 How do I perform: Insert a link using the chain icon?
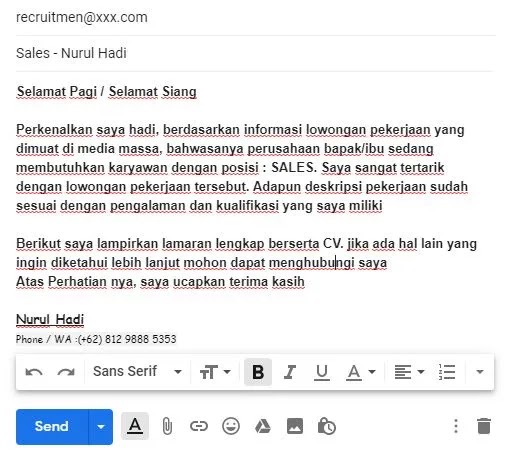[x=199, y=426]
